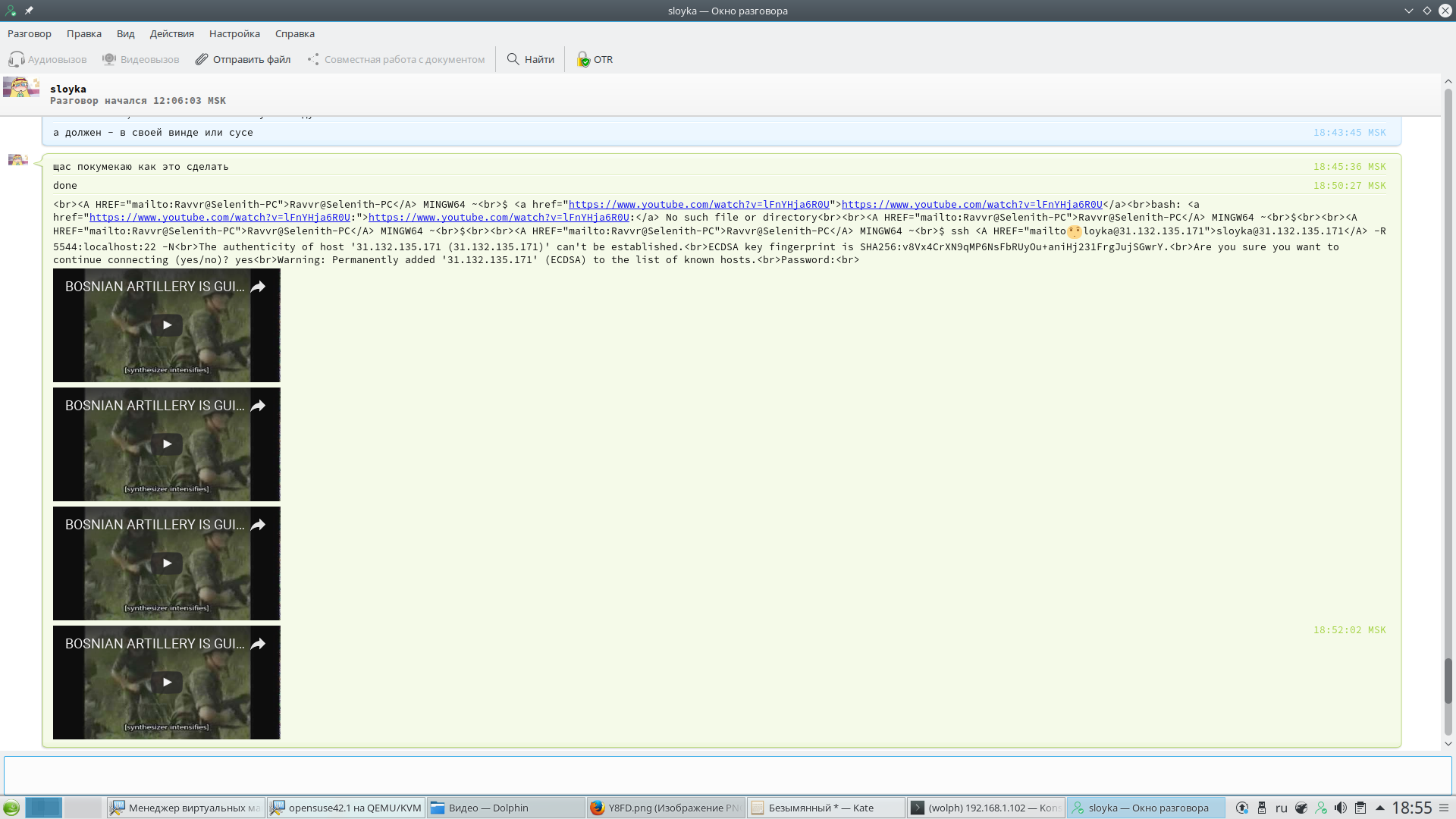Screen dimensions: 1456x819
Task: Click panel settings hamburger icon
Action: pos(1445,808)
